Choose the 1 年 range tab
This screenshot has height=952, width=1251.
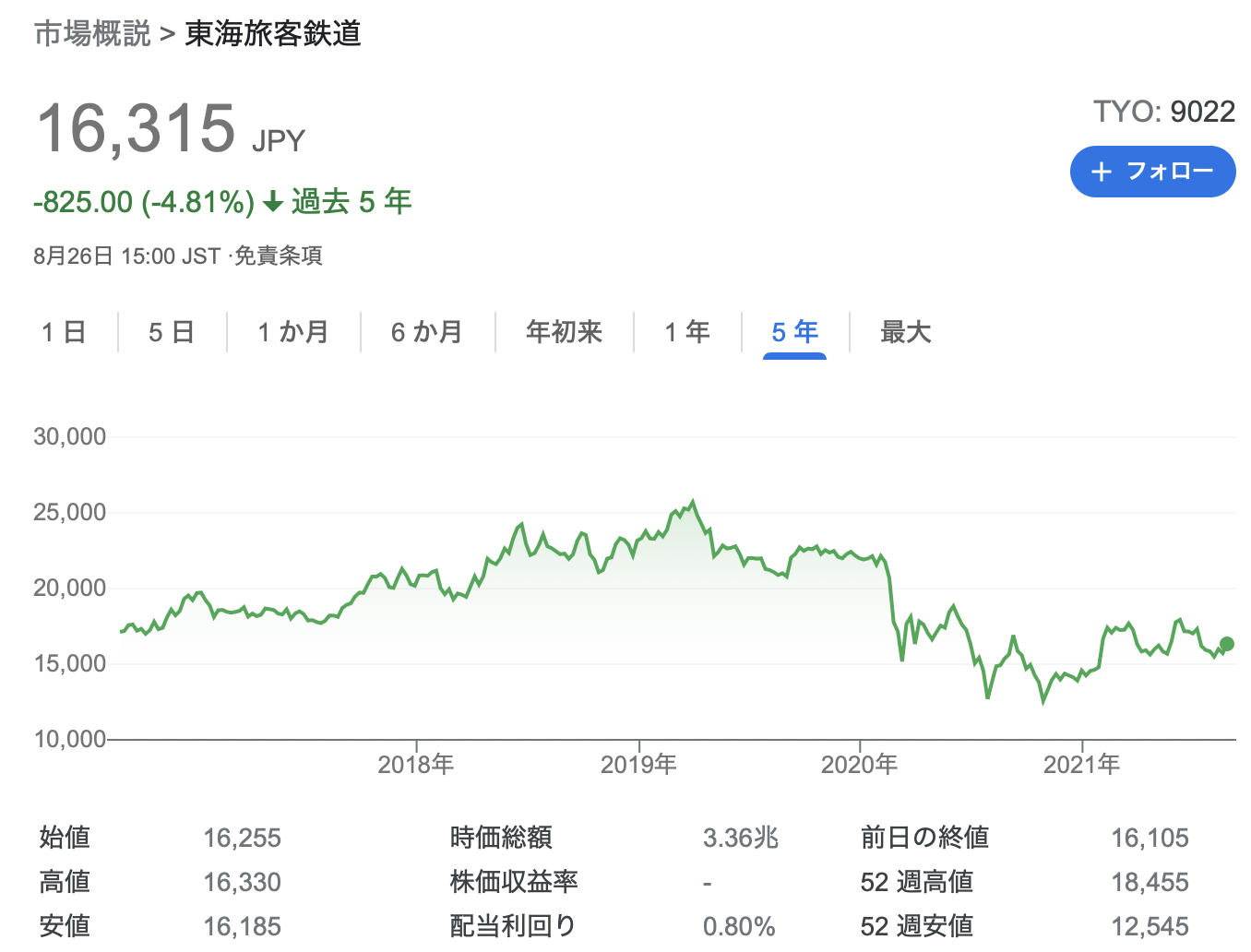pyautogui.click(x=687, y=332)
